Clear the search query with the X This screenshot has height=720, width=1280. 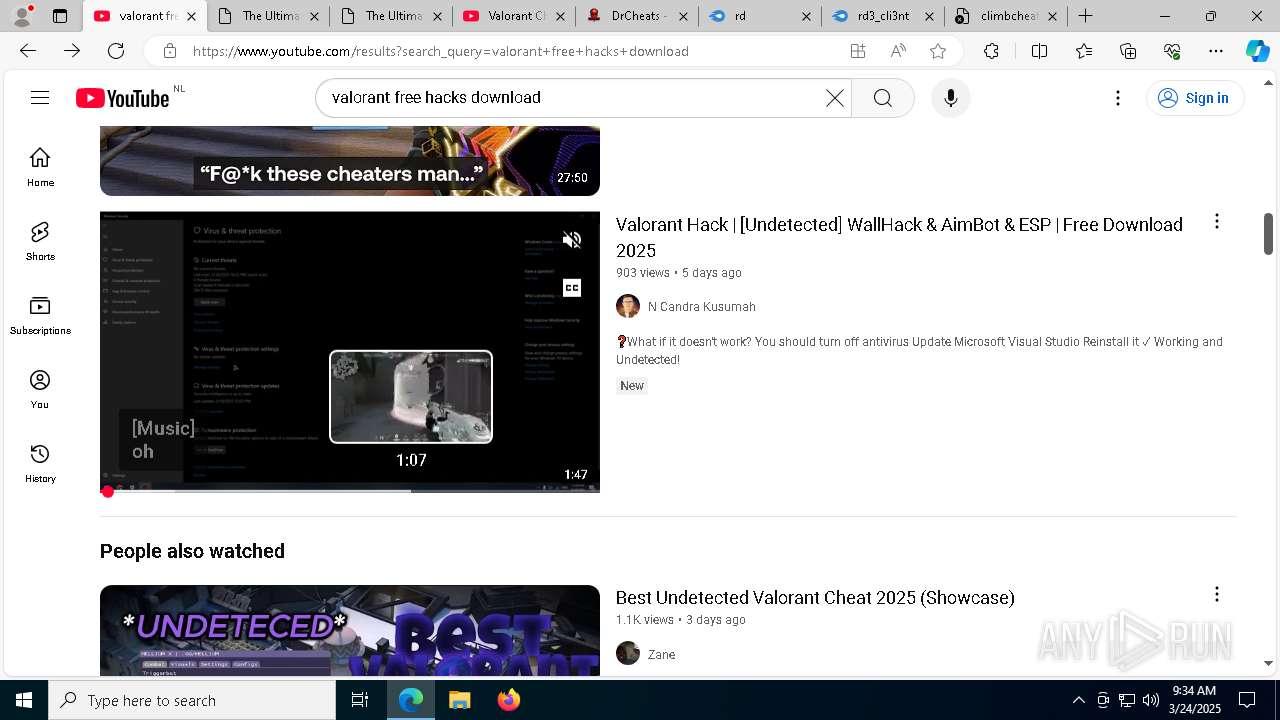(x=835, y=98)
